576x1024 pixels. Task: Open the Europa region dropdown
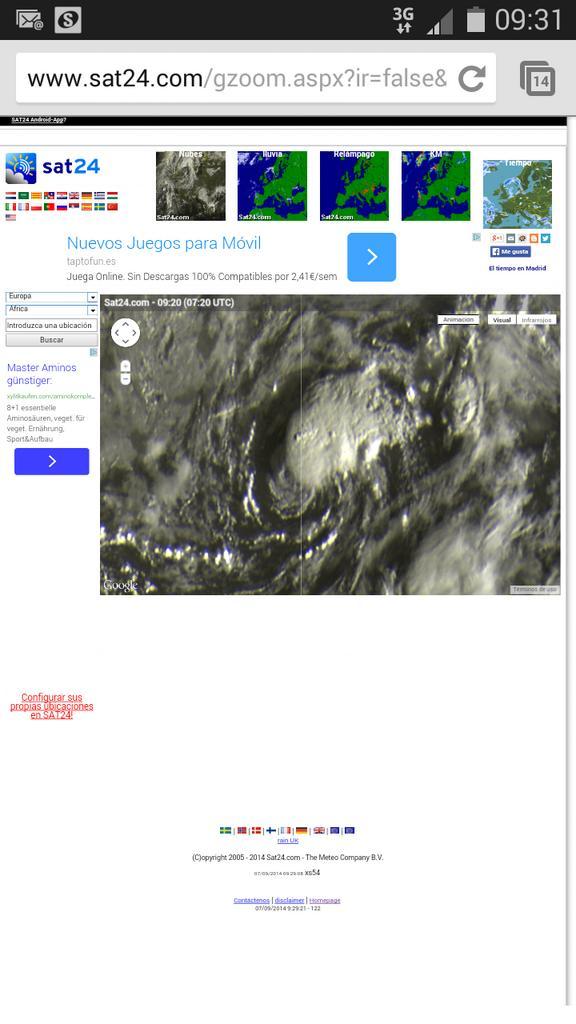click(x=52, y=297)
